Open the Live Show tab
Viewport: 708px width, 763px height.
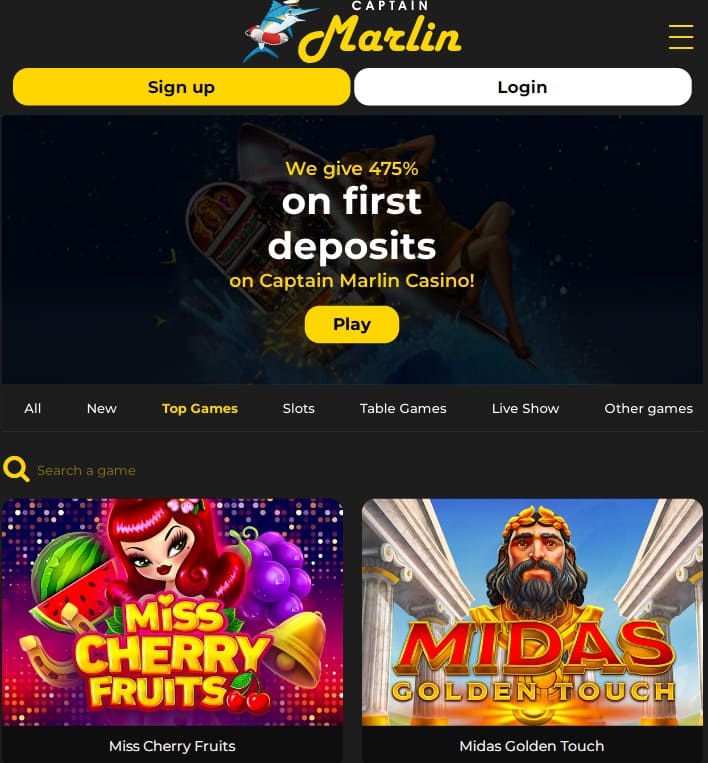pyautogui.click(x=525, y=408)
